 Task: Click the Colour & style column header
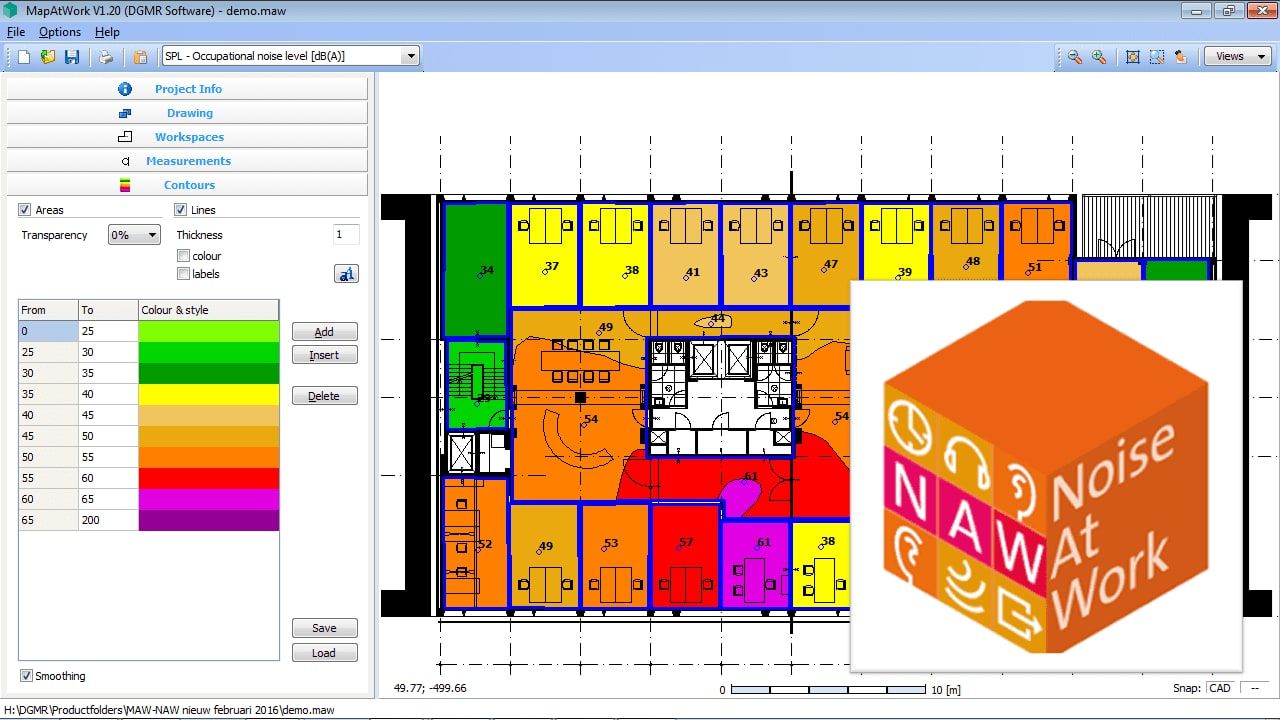point(209,310)
